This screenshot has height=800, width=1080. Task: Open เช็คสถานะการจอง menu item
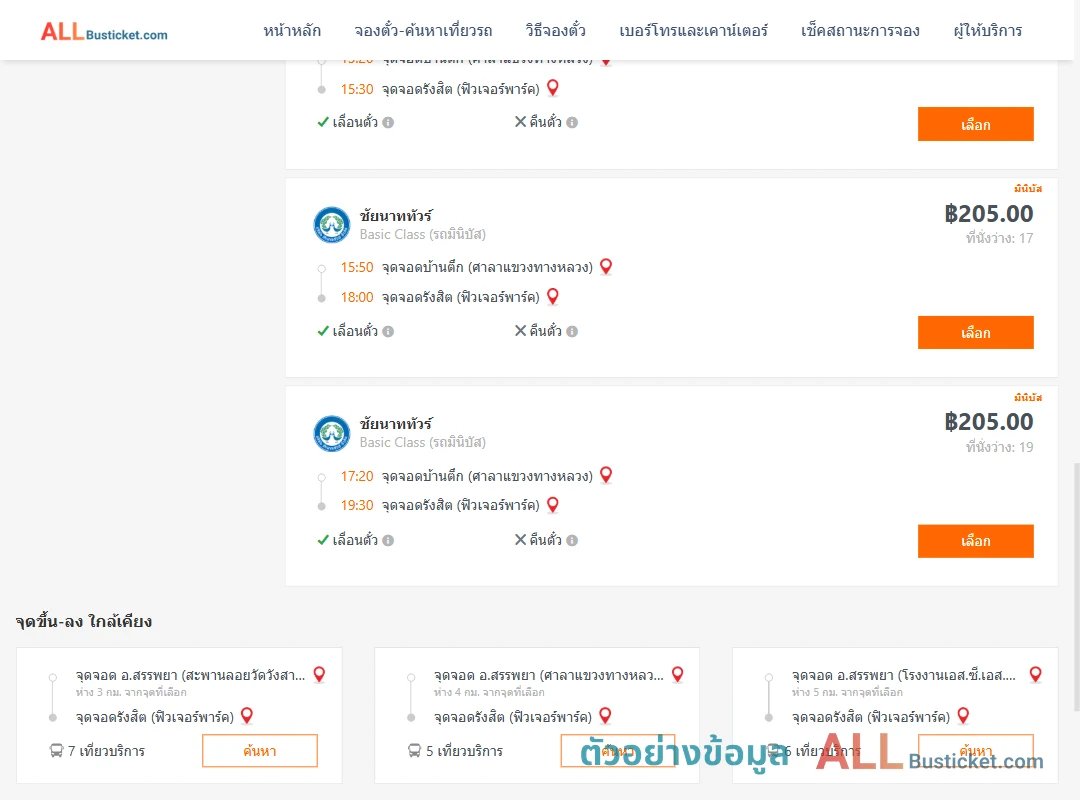pos(860,30)
